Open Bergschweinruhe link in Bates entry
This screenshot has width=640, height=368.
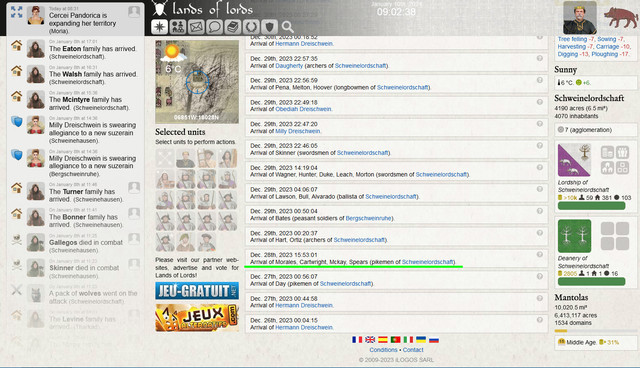pos(369,218)
